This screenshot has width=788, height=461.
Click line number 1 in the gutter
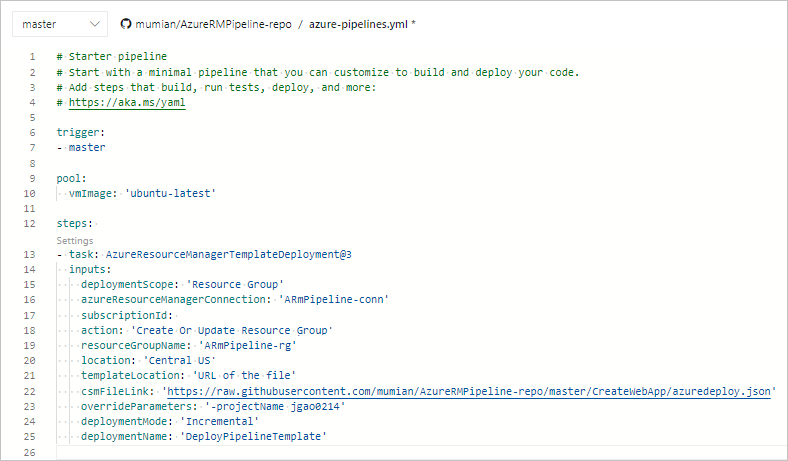tap(32, 56)
